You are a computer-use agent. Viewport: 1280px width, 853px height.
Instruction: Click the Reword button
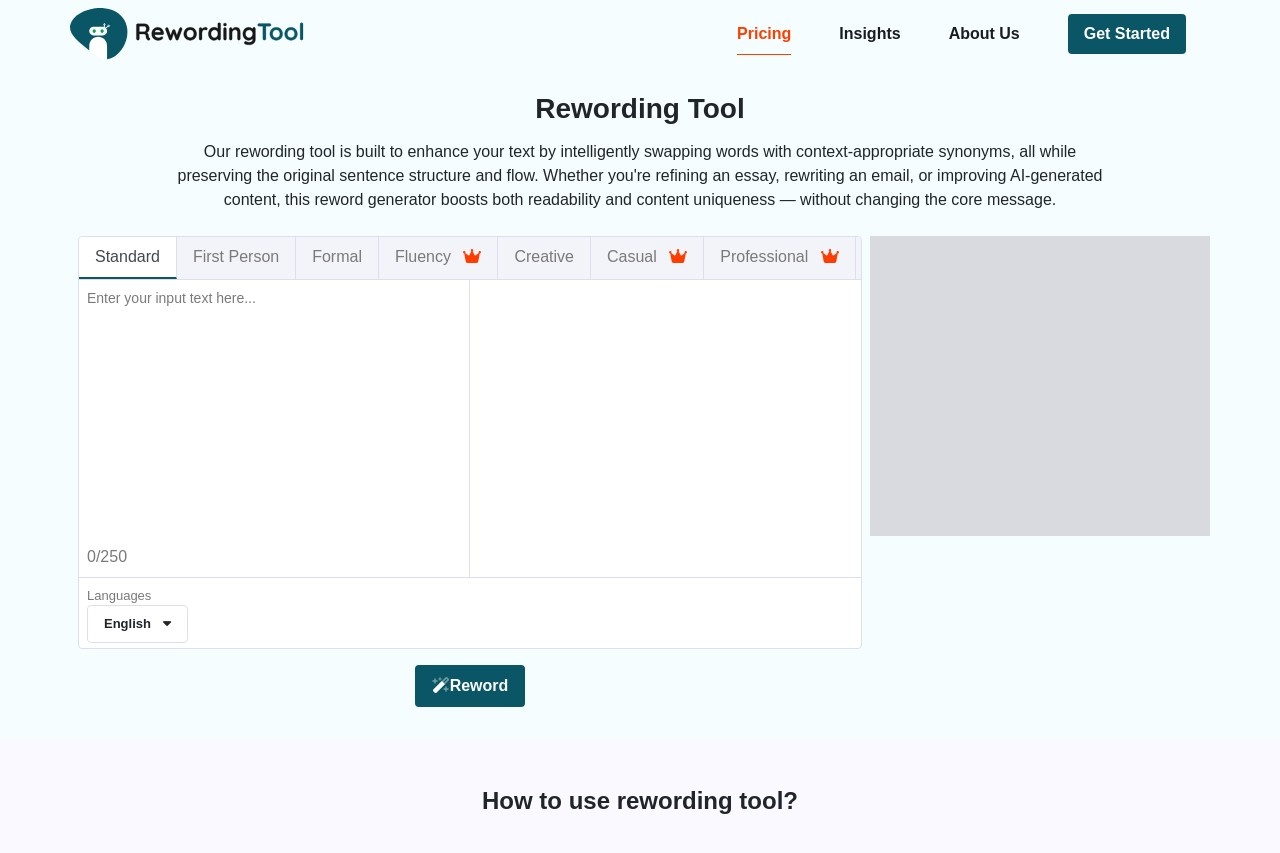coord(470,686)
